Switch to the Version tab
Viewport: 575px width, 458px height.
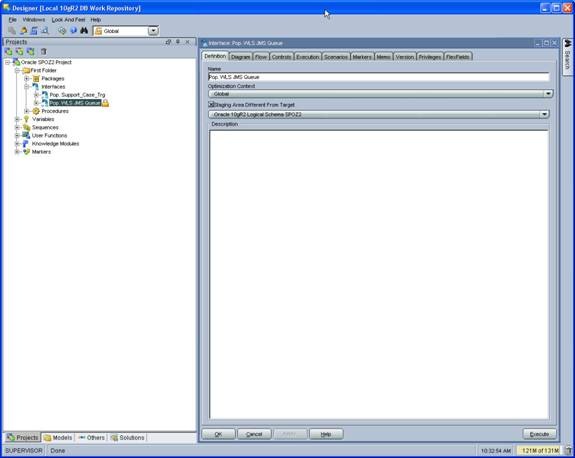click(x=404, y=57)
